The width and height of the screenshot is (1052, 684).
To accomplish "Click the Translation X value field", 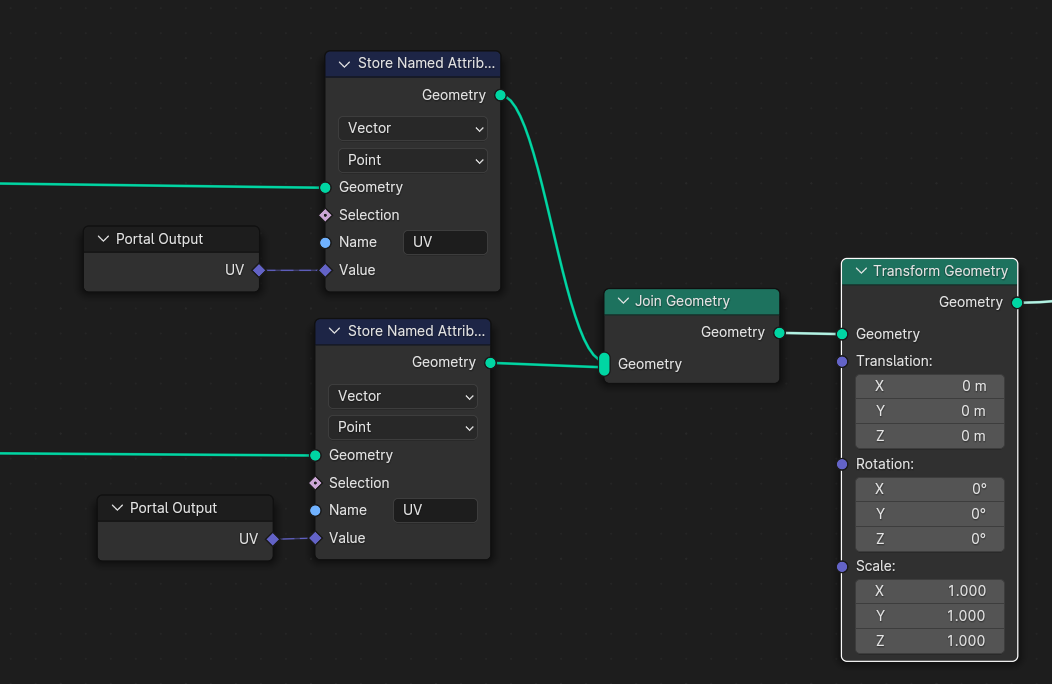I will click(930, 386).
